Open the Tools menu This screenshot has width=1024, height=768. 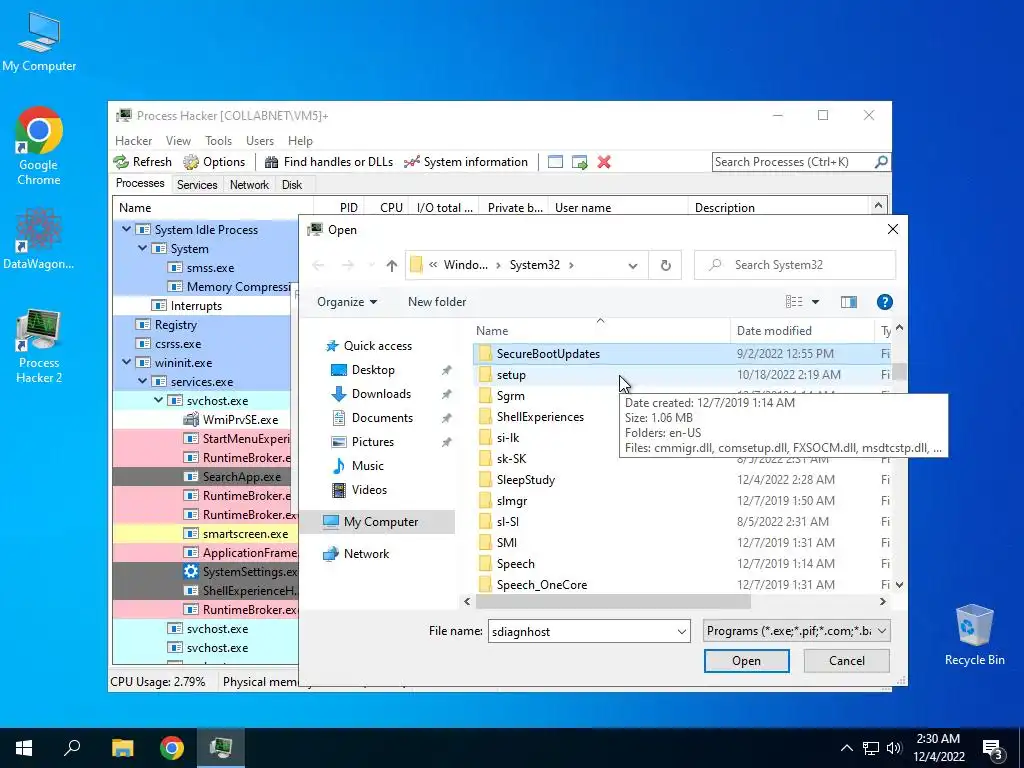tap(218, 140)
